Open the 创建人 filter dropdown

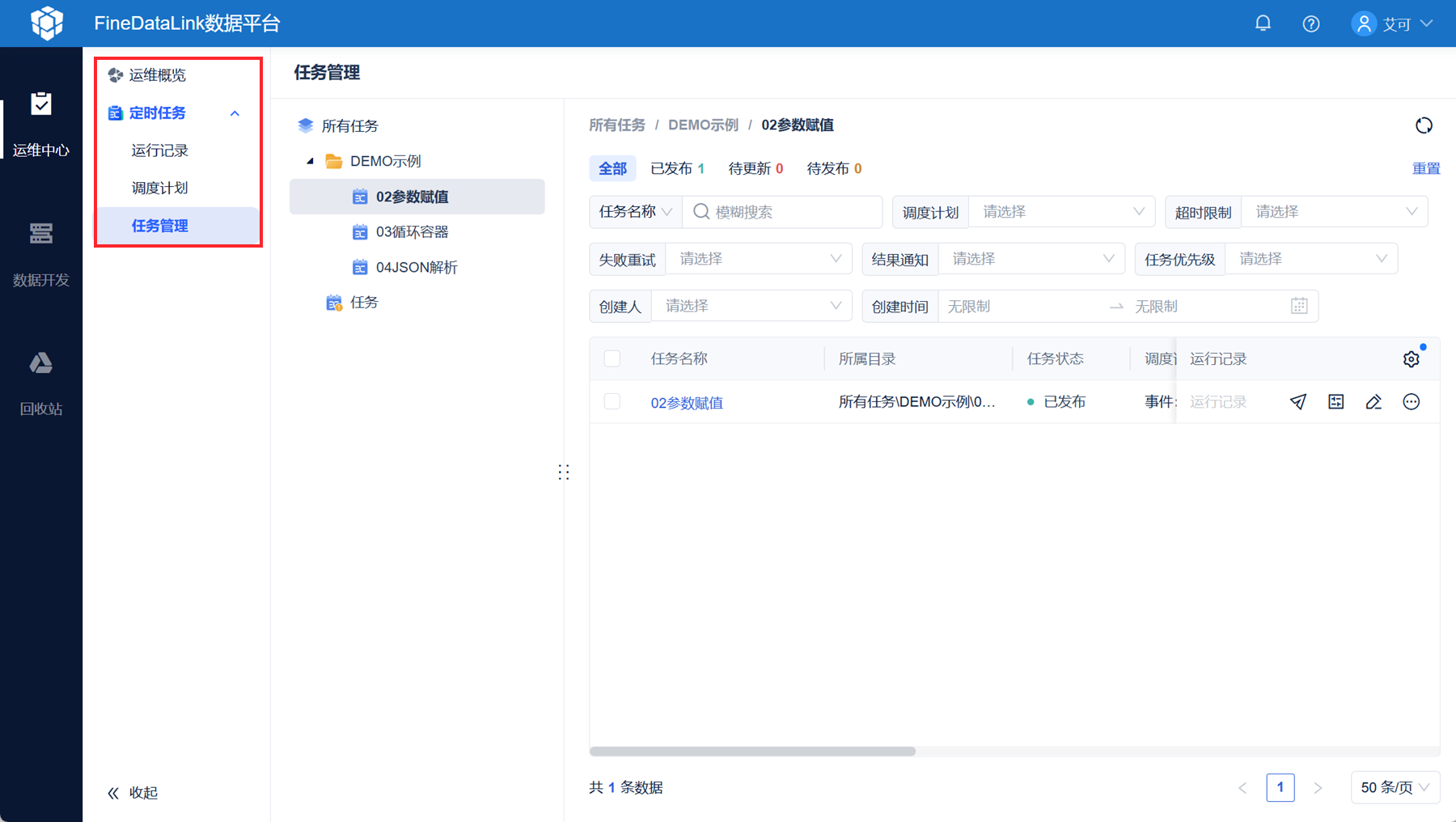751,306
